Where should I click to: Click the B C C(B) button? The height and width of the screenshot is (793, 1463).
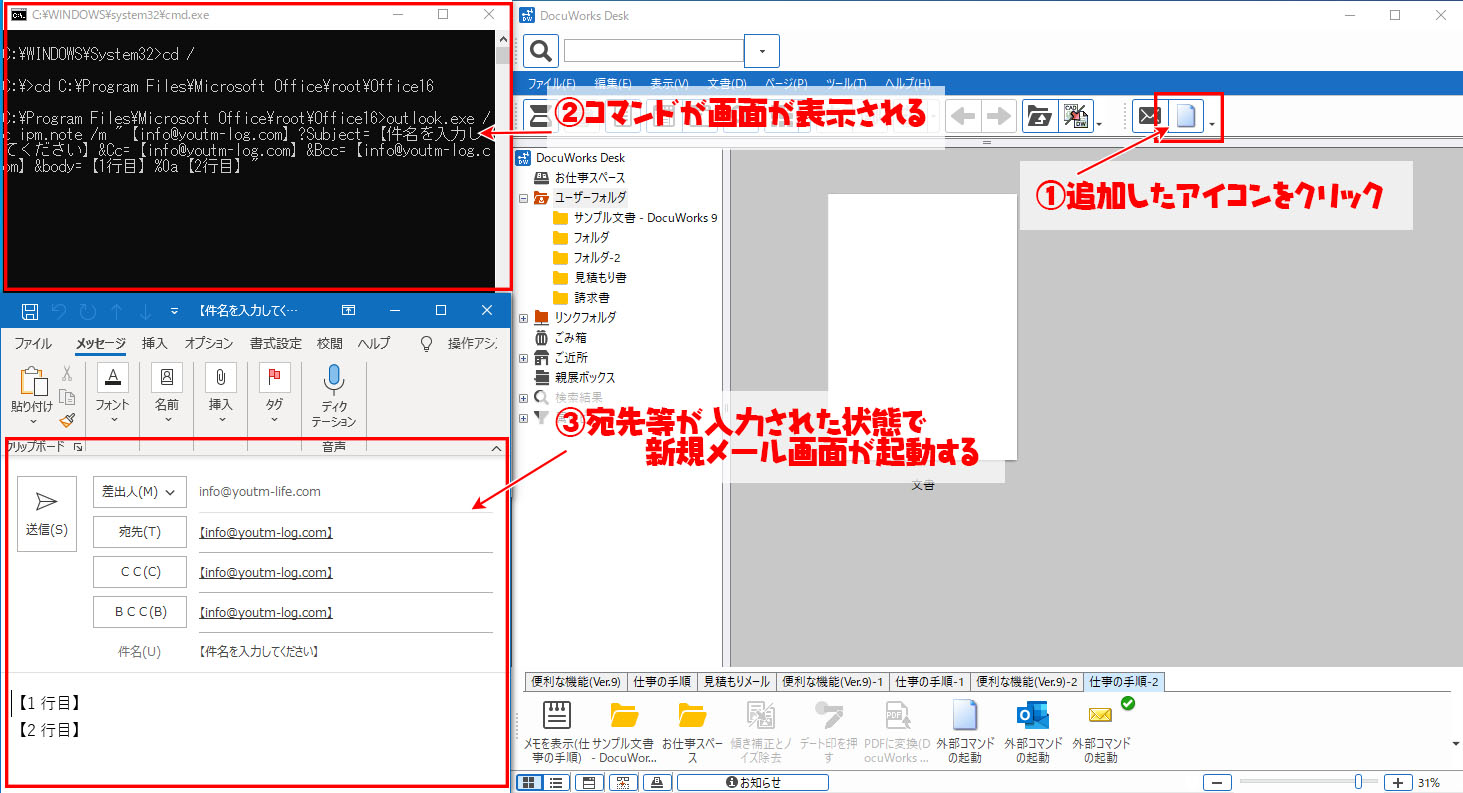140,612
